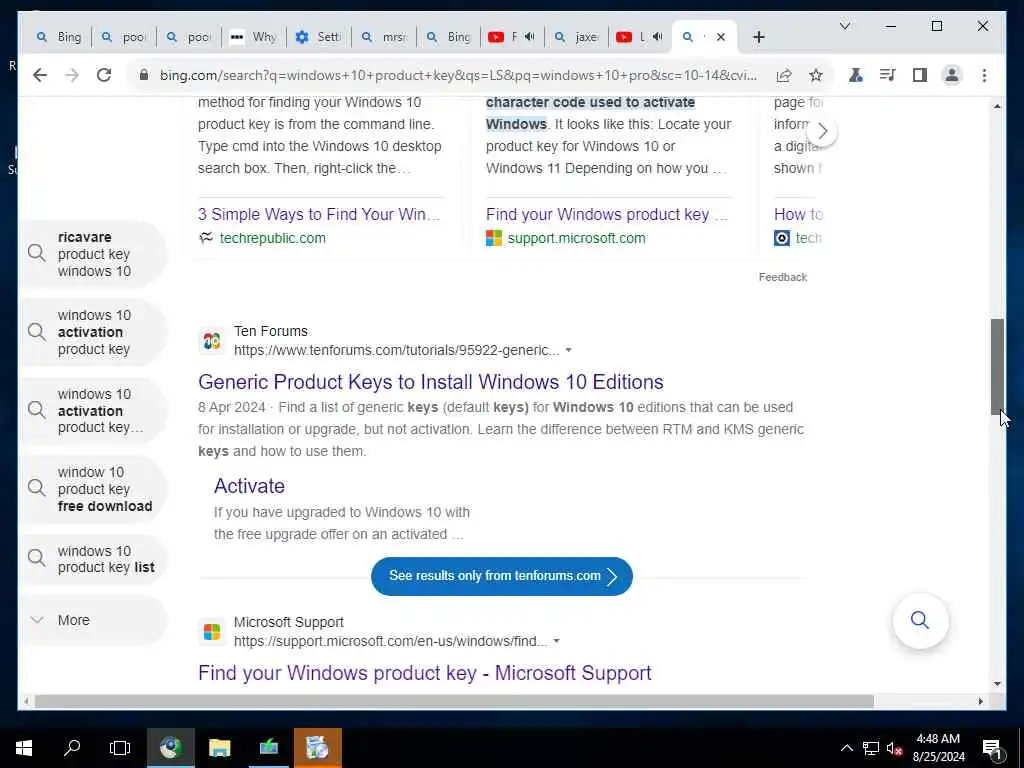Toggle the browser side panel
Viewport: 1024px width, 768px height.
920,75
